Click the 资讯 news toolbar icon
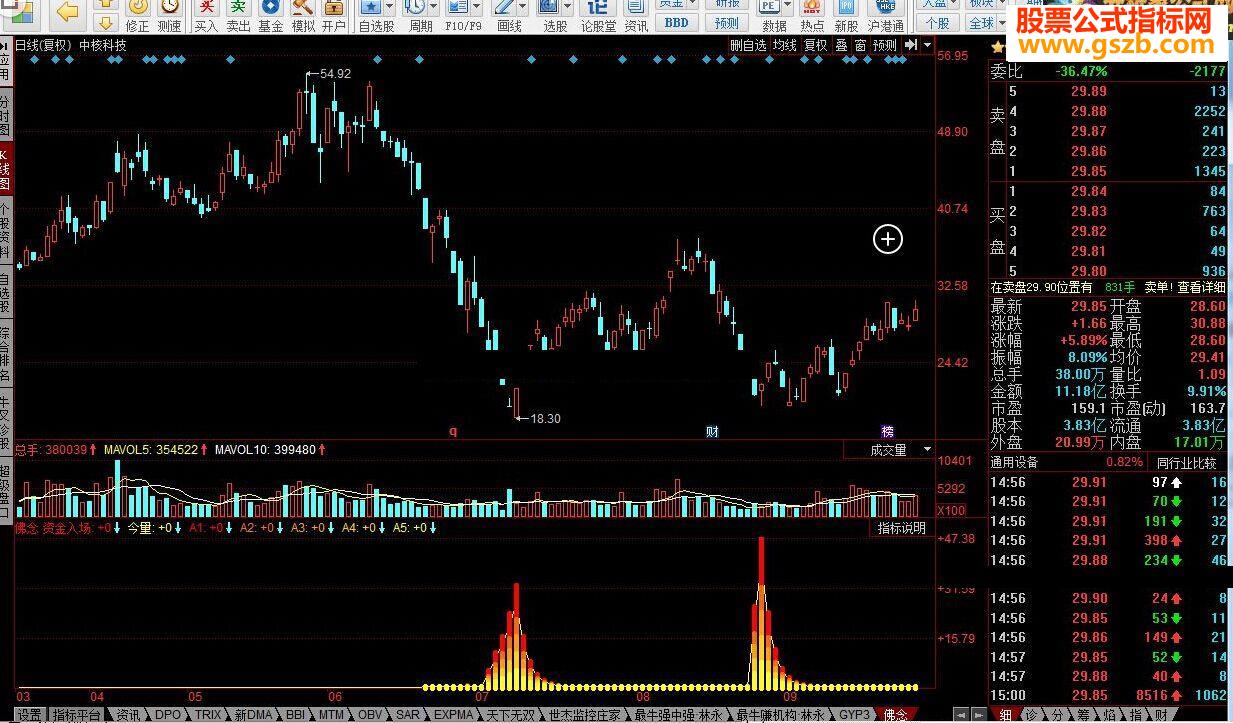Image resolution: width=1233 pixels, height=723 pixels. [x=635, y=16]
